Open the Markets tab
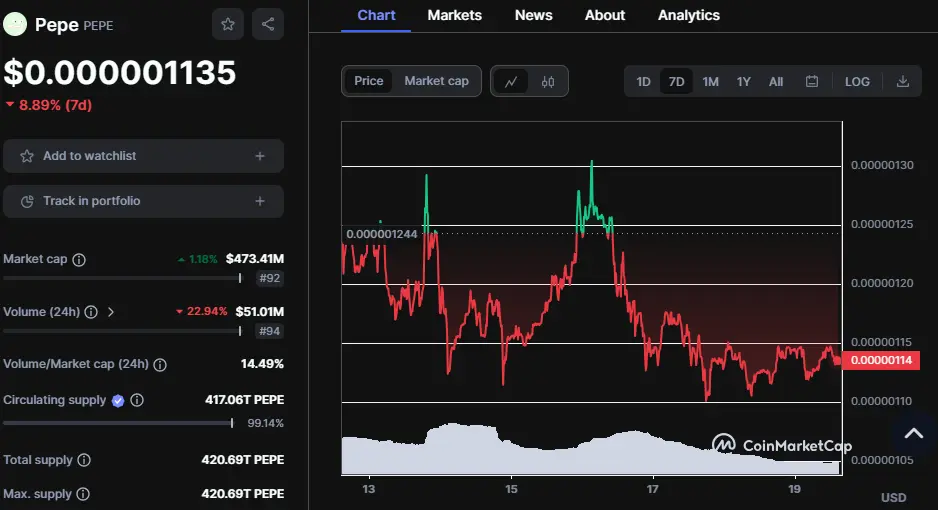This screenshot has height=510, width=938. [x=455, y=16]
